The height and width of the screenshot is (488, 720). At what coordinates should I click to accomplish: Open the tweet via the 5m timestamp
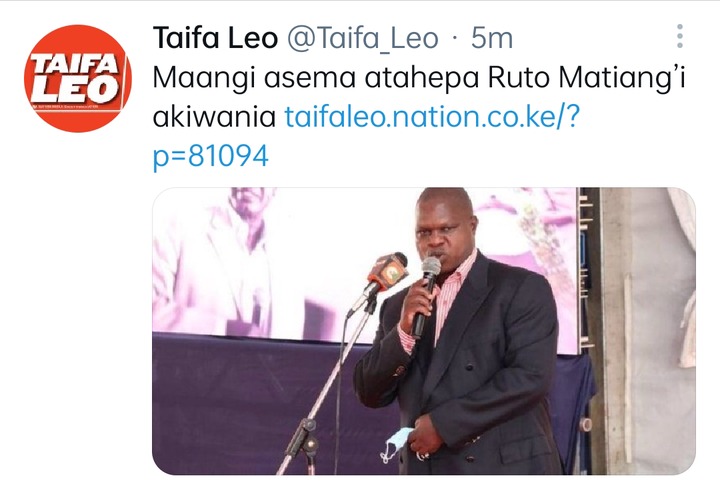pyautogui.click(x=492, y=38)
